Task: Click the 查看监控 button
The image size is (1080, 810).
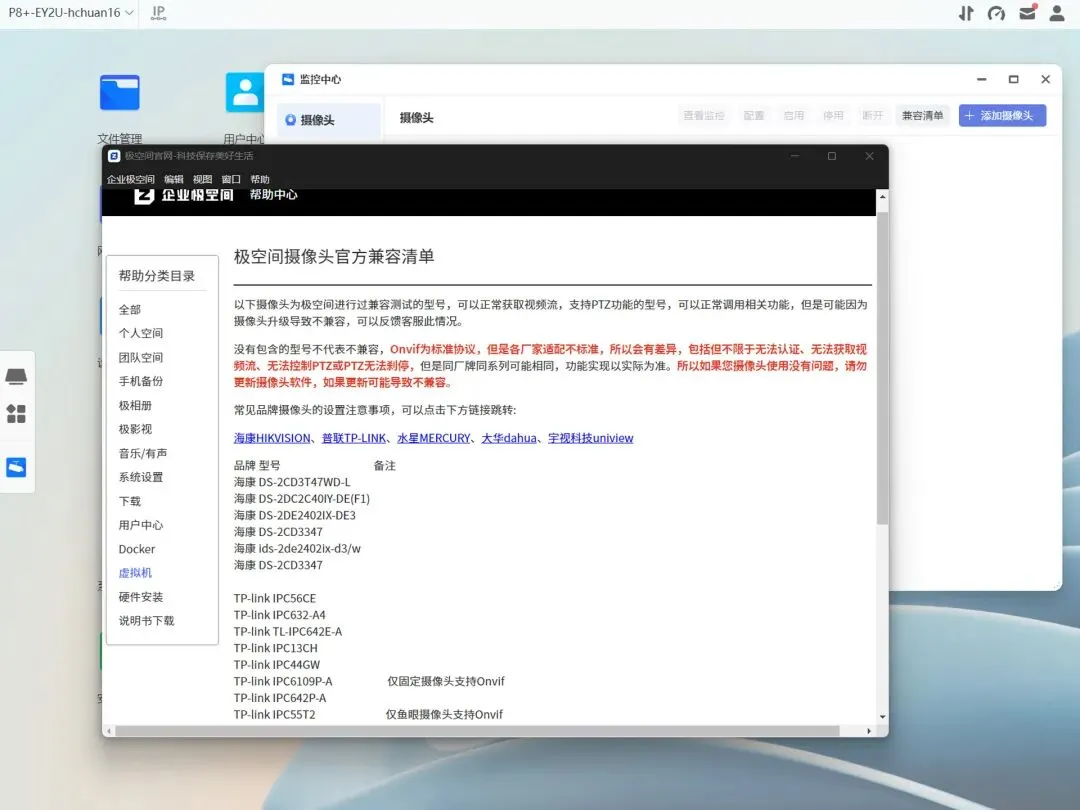Action: (x=703, y=116)
